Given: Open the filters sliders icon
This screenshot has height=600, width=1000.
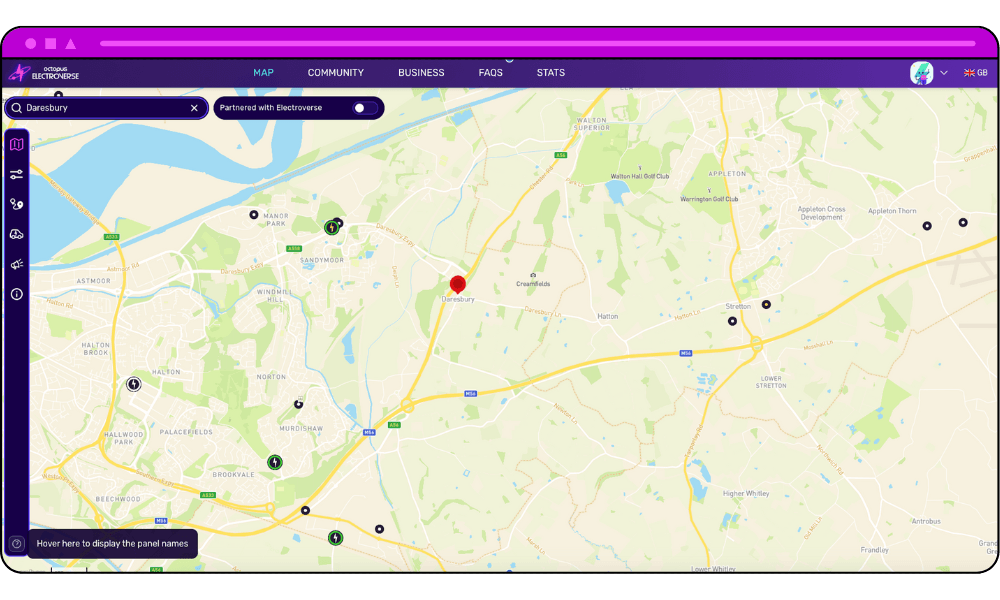Looking at the screenshot, I should [15, 174].
